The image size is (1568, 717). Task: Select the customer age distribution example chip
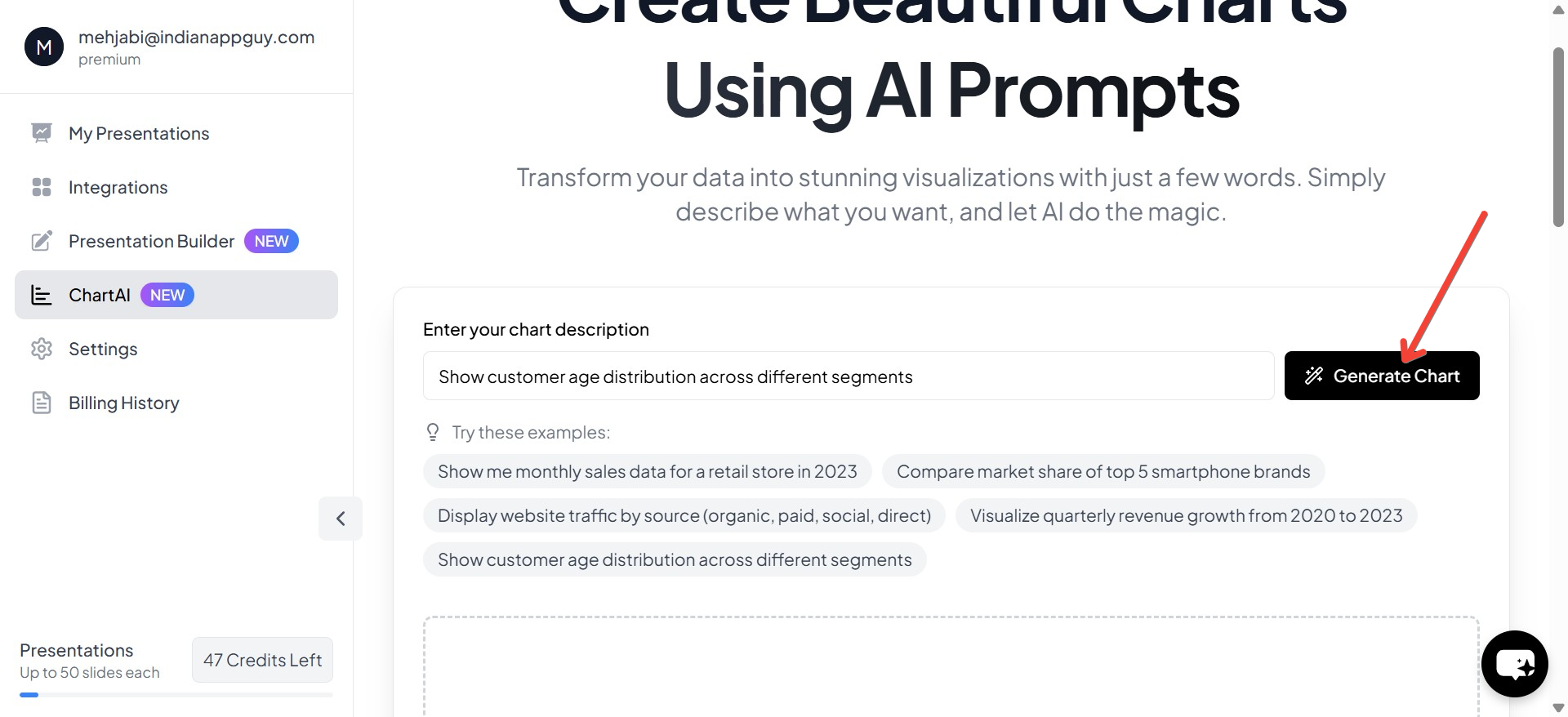coord(674,559)
